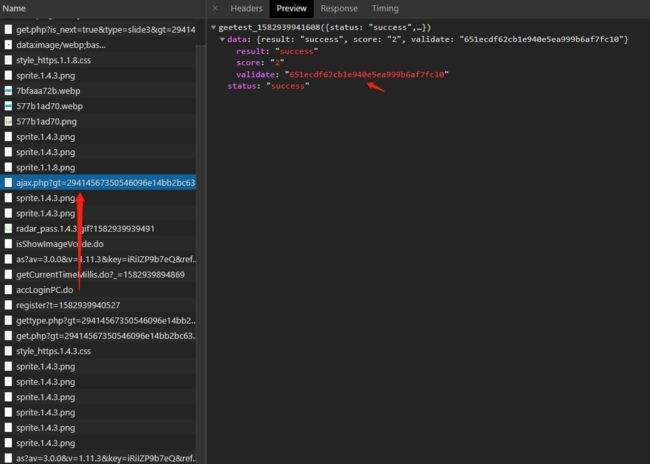
Task: Click file icon of accLoginPC.do
Action: point(8,289)
